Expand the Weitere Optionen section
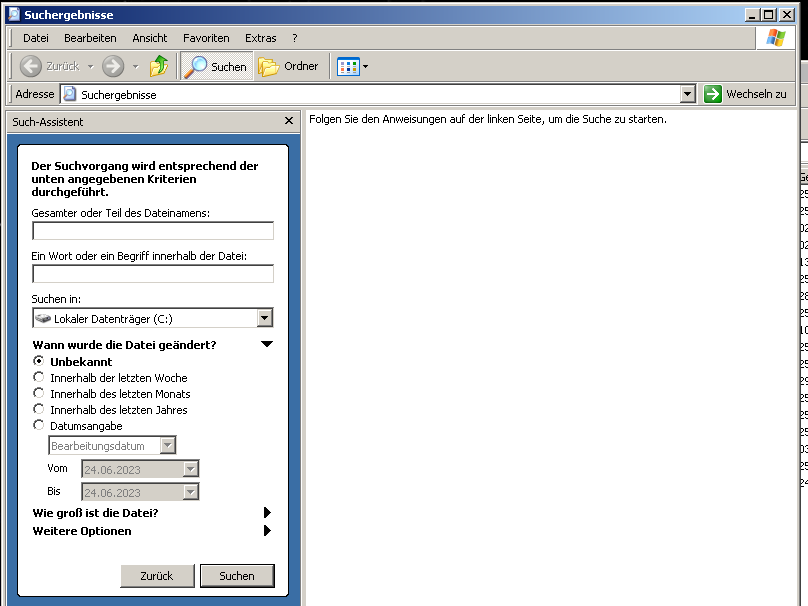The width and height of the screenshot is (808, 606). [x=267, y=531]
